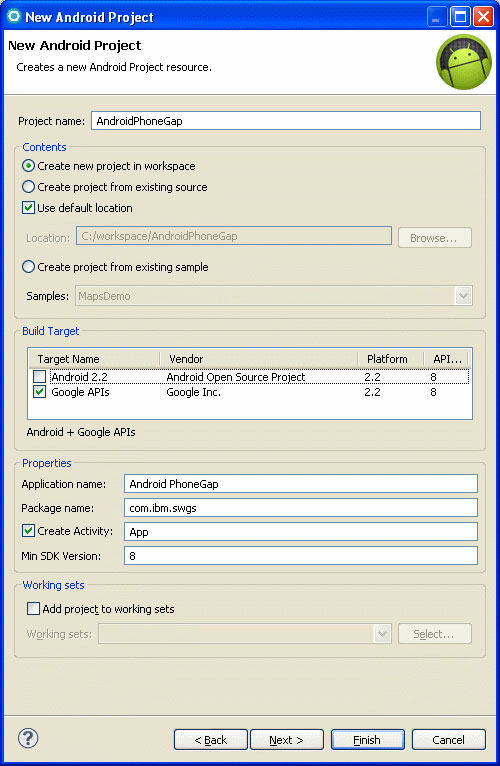This screenshot has height=766, width=500.
Task: Click the Android robot logo image
Action: point(464,62)
